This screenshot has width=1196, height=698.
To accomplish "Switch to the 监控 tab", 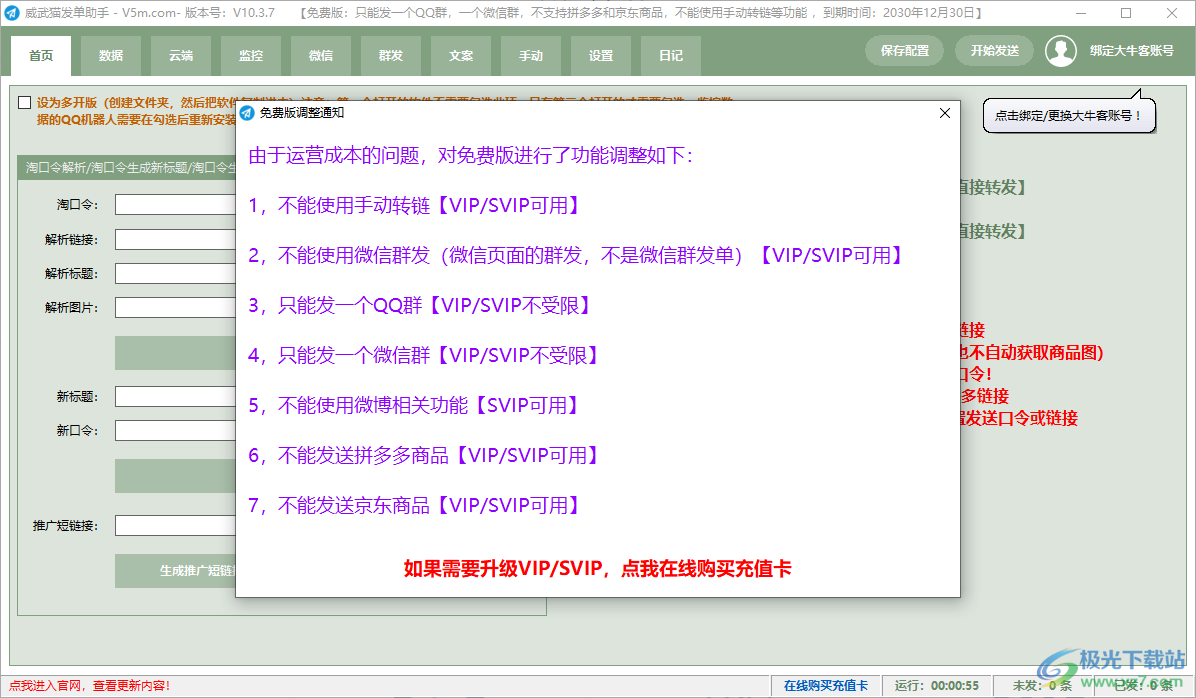I will 251,56.
